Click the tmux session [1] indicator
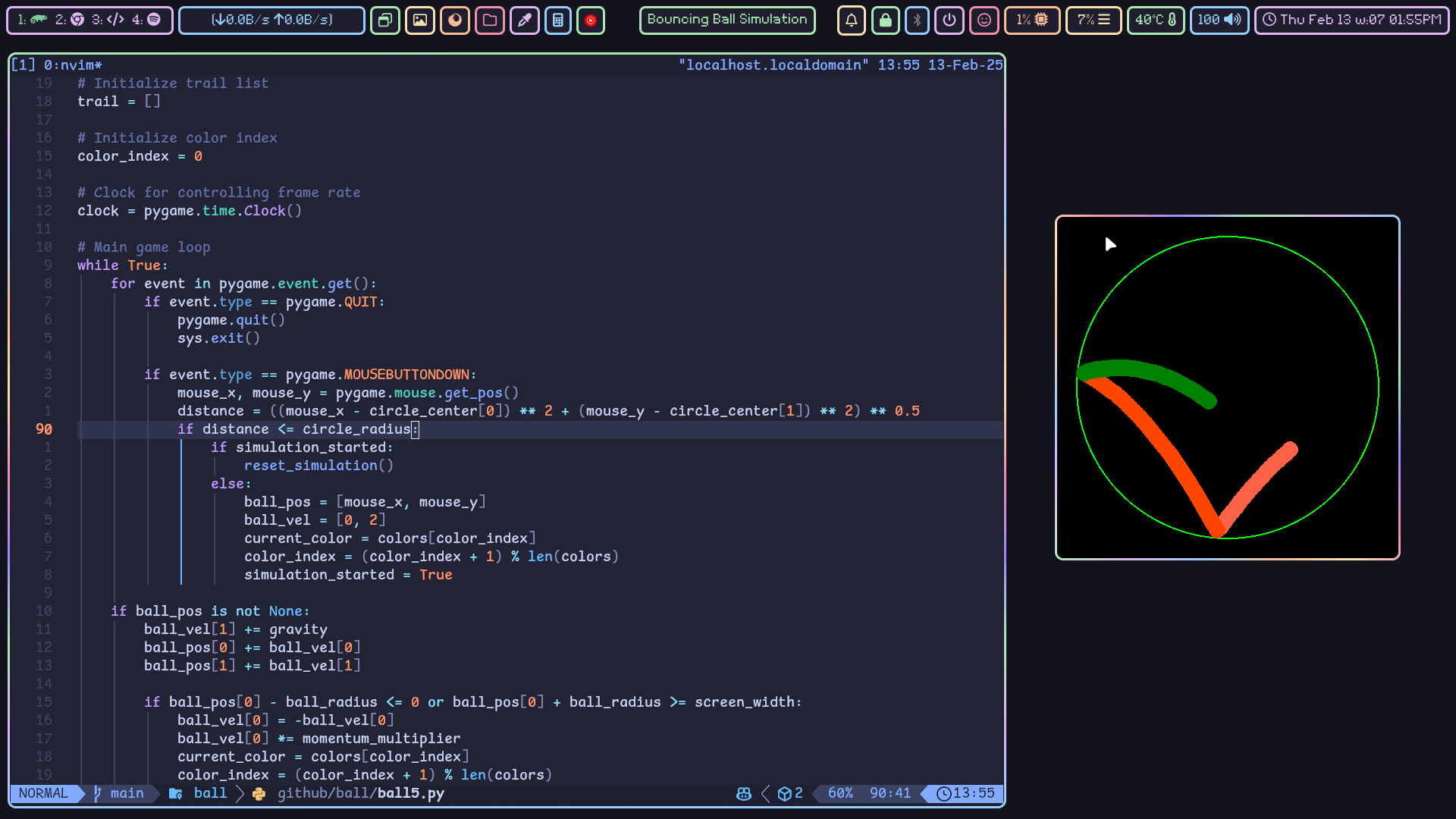1456x819 pixels. [x=23, y=65]
